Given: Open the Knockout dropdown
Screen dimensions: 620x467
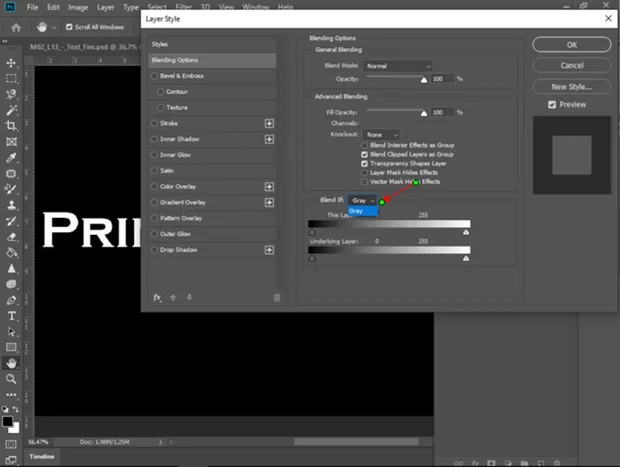Looking at the screenshot, I should pos(381,134).
